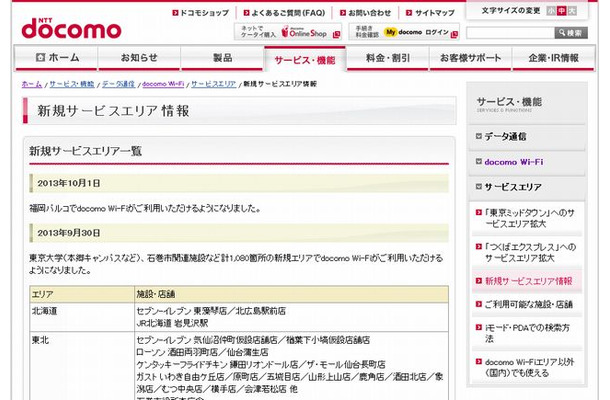Image resolution: width=610 pixels, height=400 pixels.
Task: Click the site search input field
Action: (x=510, y=33)
